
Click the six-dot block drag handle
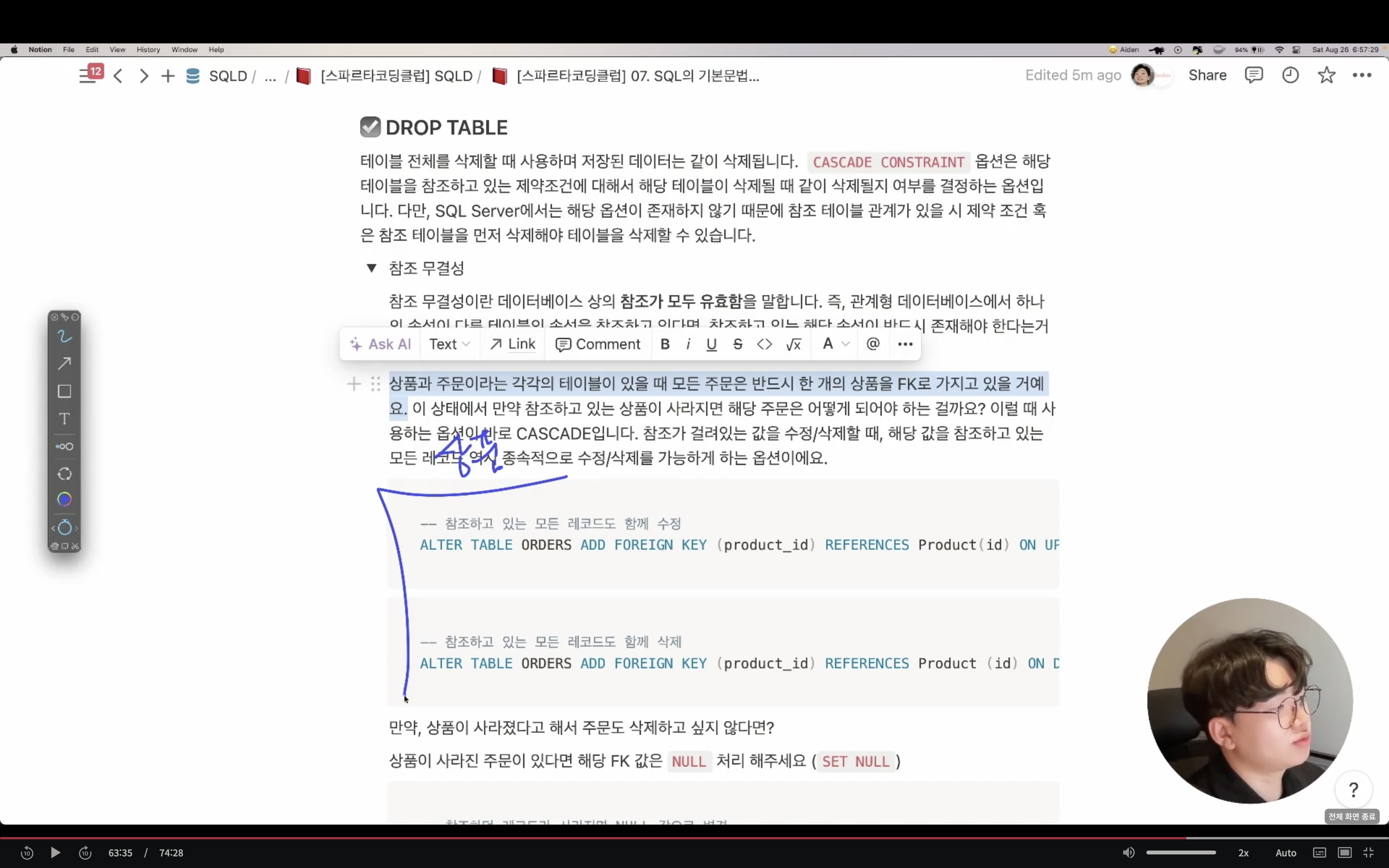[376, 384]
